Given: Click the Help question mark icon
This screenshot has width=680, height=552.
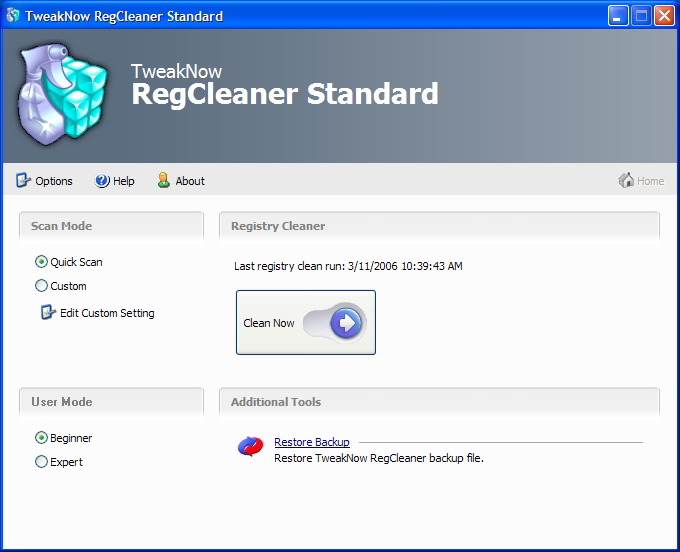Looking at the screenshot, I should (x=102, y=180).
